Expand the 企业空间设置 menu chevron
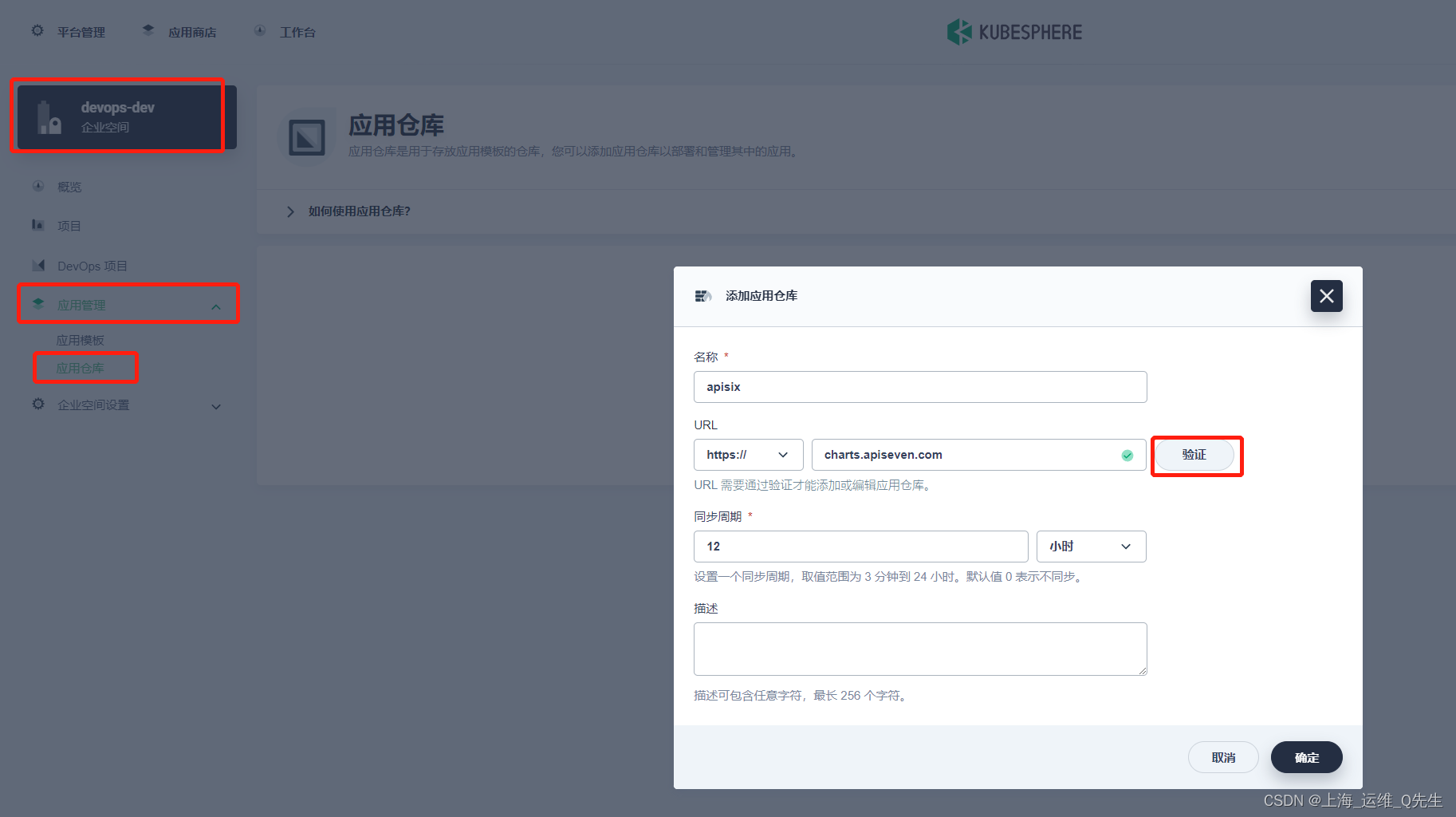The width and height of the screenshot is (1456, 817). click(x=216, y=406)
